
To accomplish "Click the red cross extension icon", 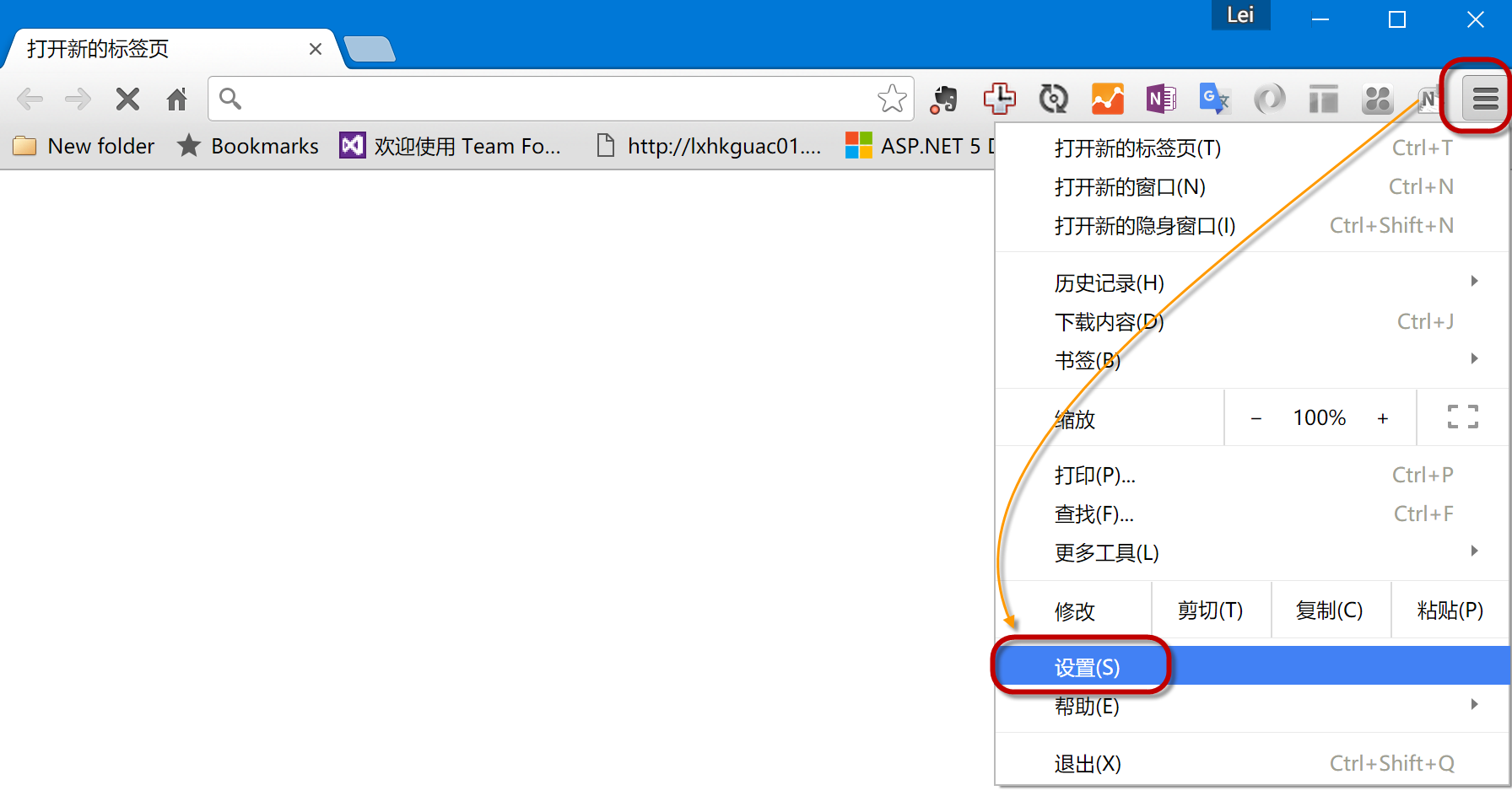I will pos(999,99).
